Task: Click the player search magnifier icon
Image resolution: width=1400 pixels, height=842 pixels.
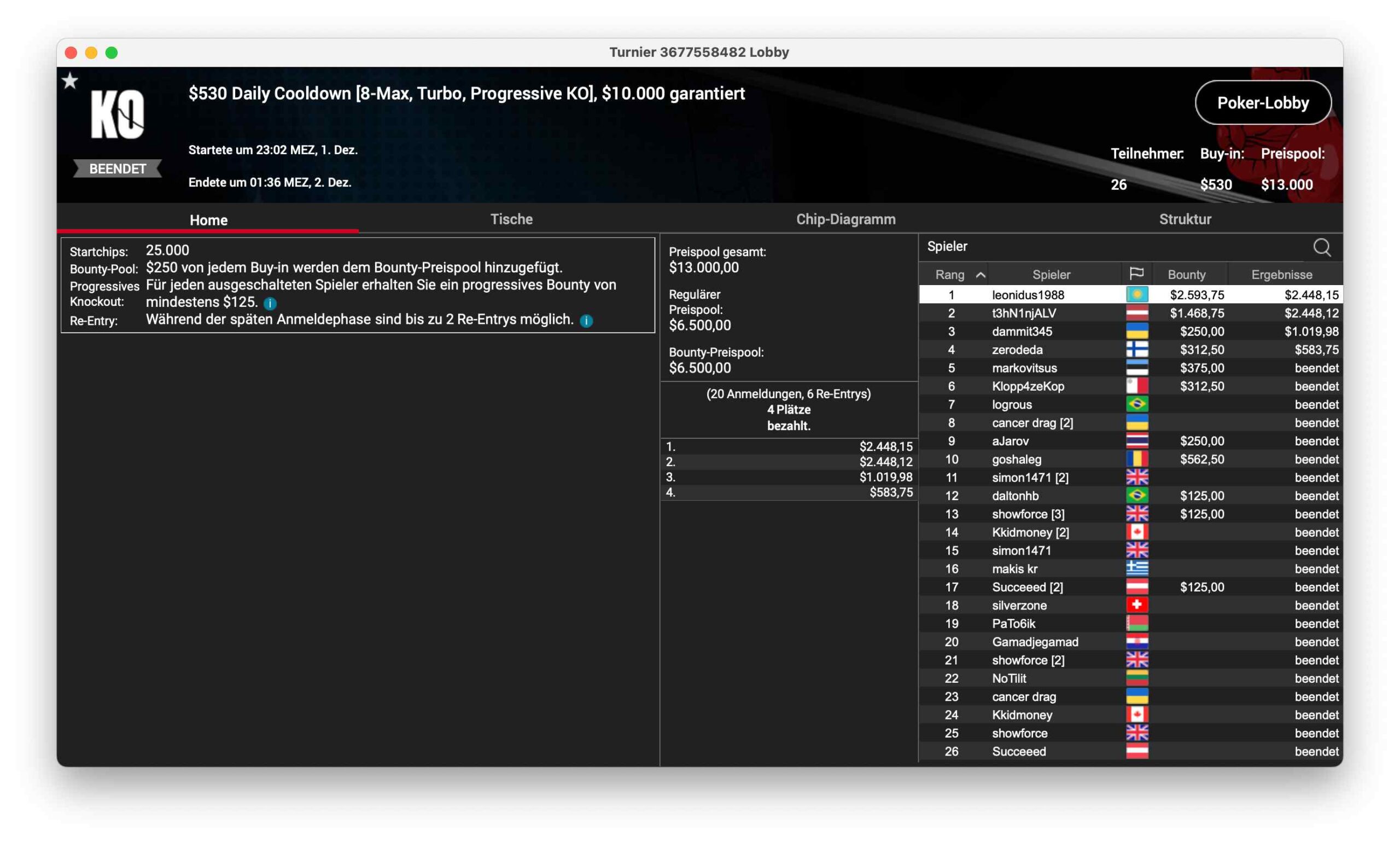Action: [1321, 247]
